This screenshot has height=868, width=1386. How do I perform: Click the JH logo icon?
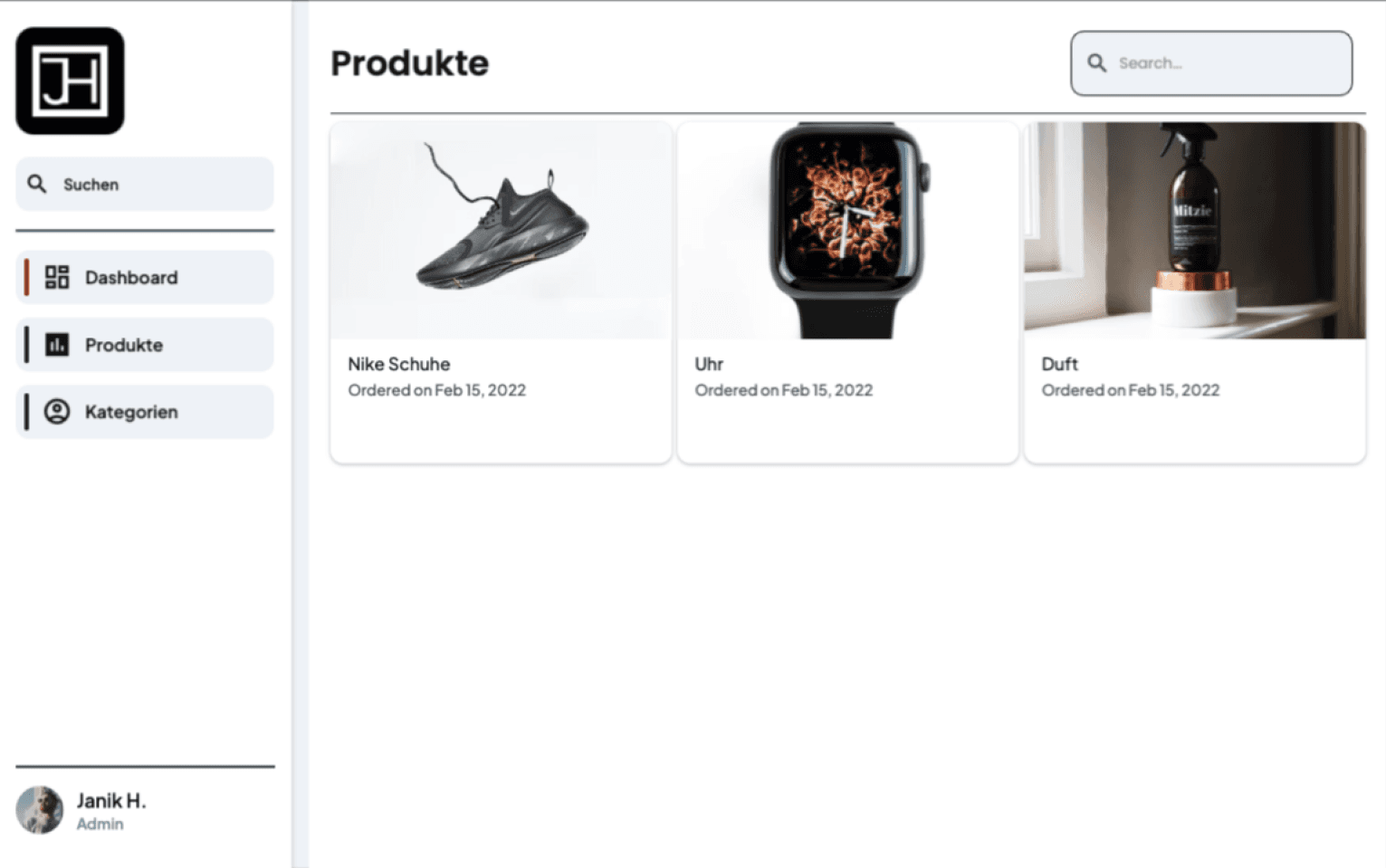pyautogui.click(x=70, y=81)
